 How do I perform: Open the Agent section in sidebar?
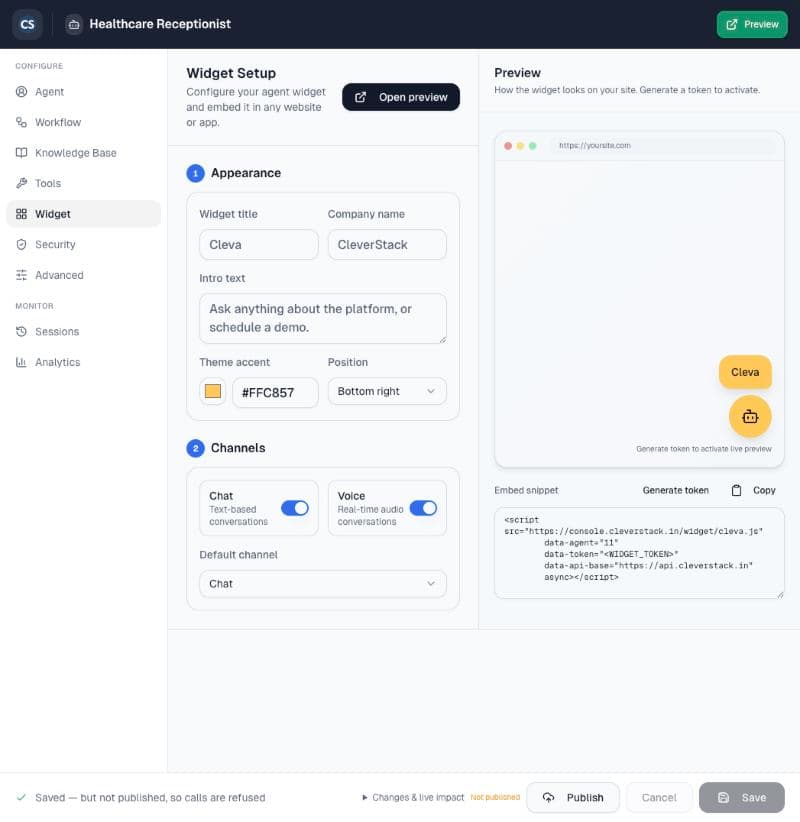click(x=83, y=92)
